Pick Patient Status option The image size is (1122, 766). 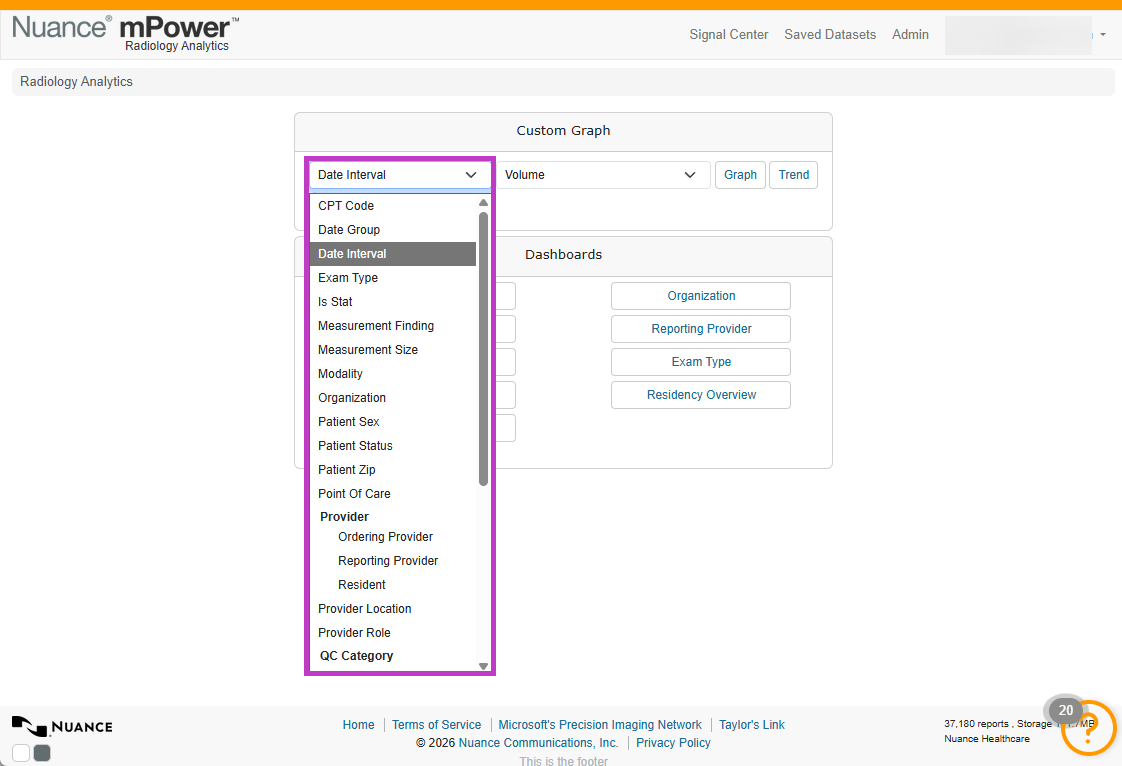point(393,445)
